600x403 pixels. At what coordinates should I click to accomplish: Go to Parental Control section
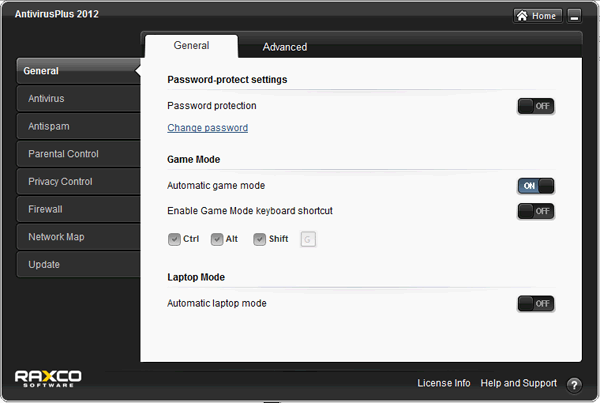point(76,154)
